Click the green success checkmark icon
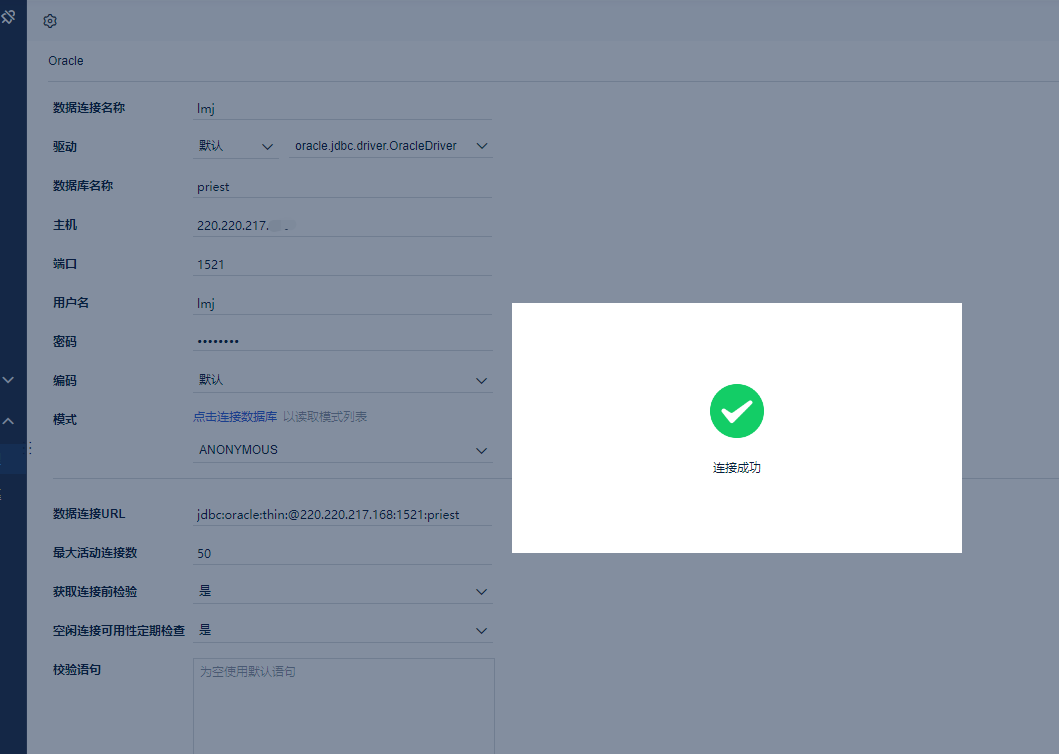Image resolution: width=1059 pixels, height=754 pixels. click(x=736, y=411)
